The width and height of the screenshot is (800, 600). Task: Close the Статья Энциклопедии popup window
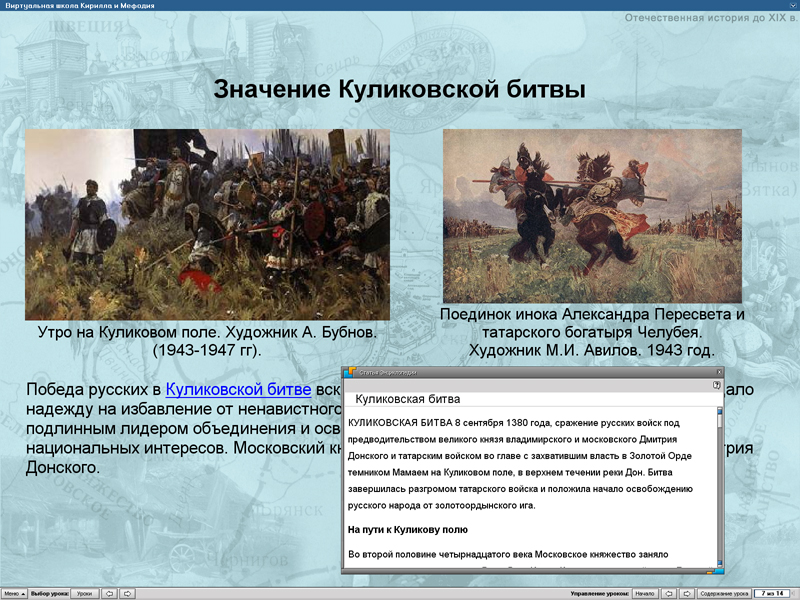(719, 372)
